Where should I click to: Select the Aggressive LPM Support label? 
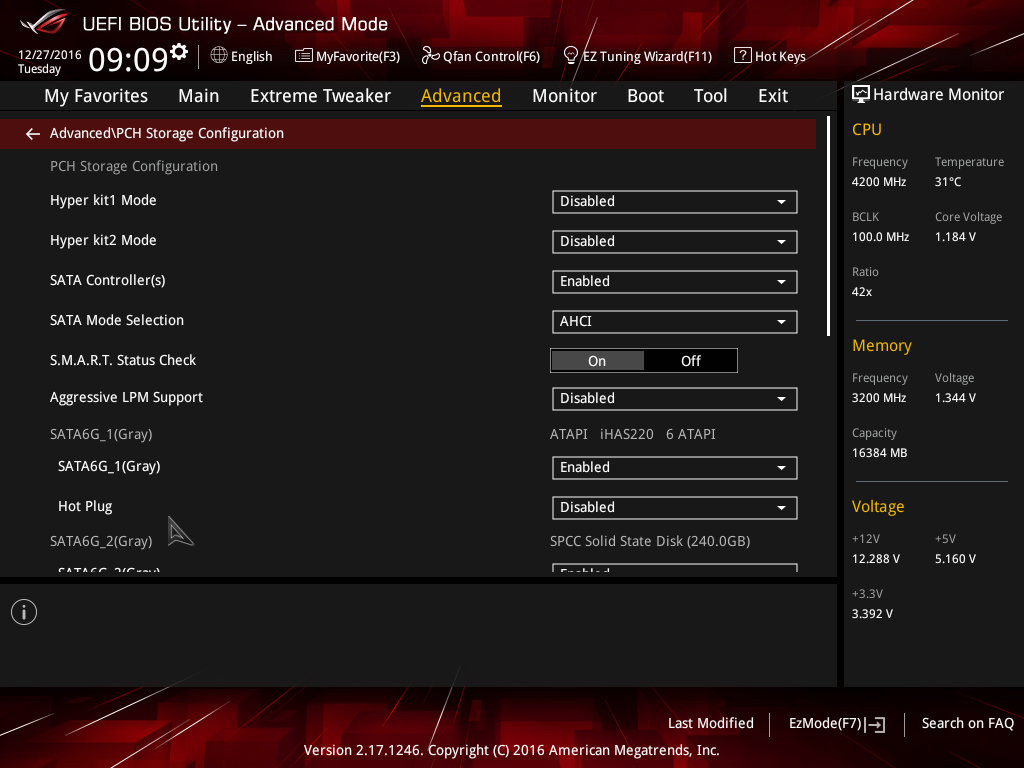click(126, 398)
